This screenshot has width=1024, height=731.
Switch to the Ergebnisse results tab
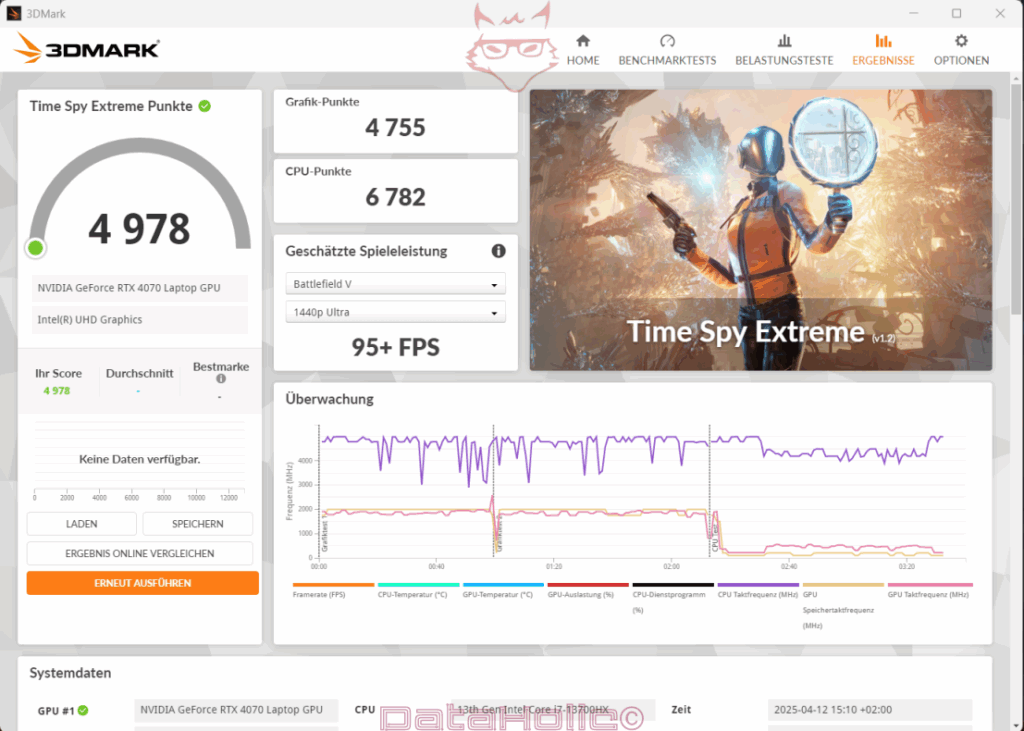tap(883, 50)
